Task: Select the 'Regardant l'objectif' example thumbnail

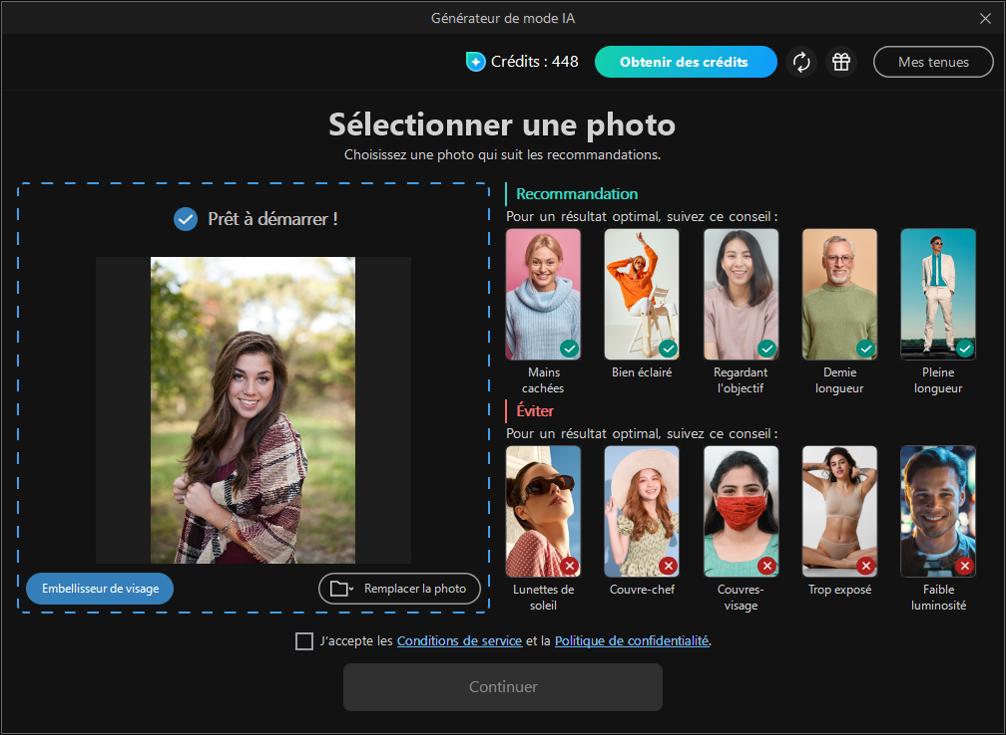Action: [741, 294]
